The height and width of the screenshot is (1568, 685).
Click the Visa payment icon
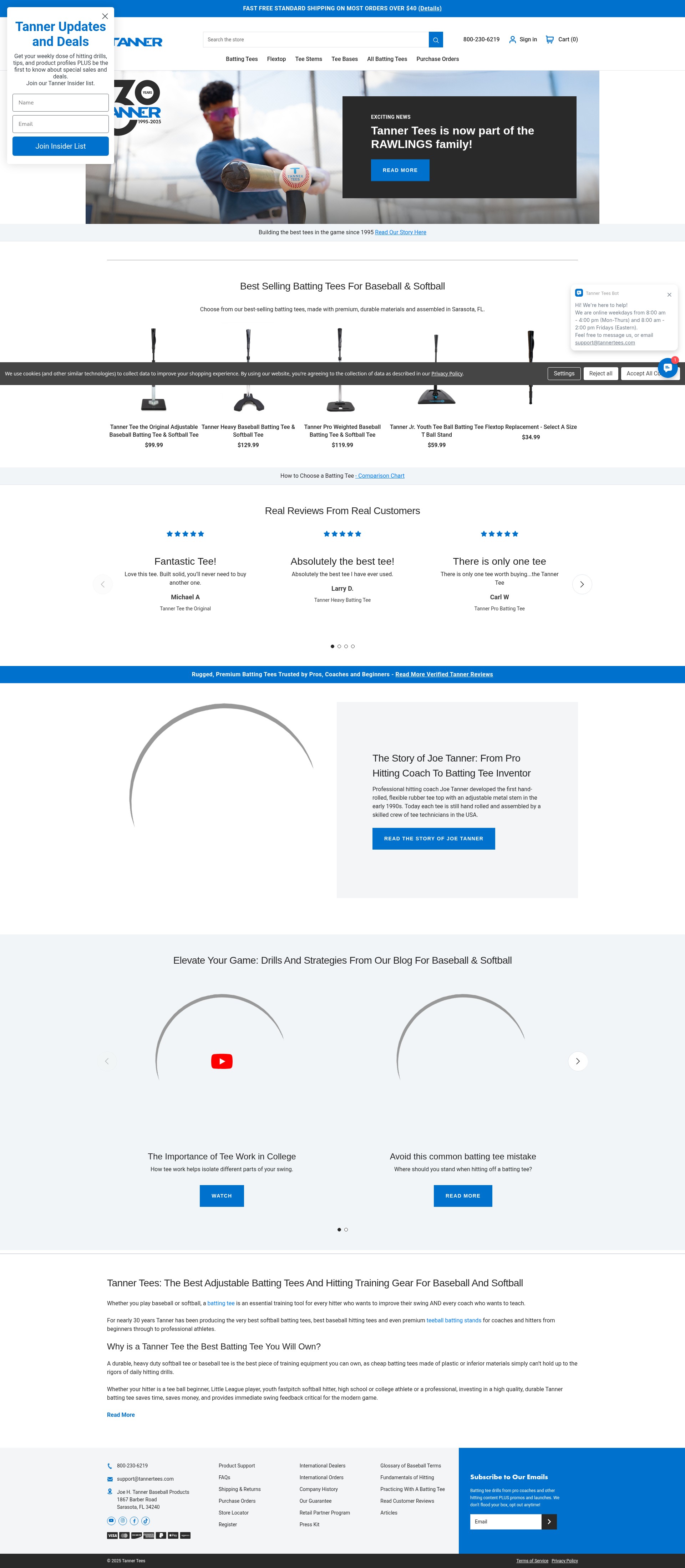[x=112, y=1535]
